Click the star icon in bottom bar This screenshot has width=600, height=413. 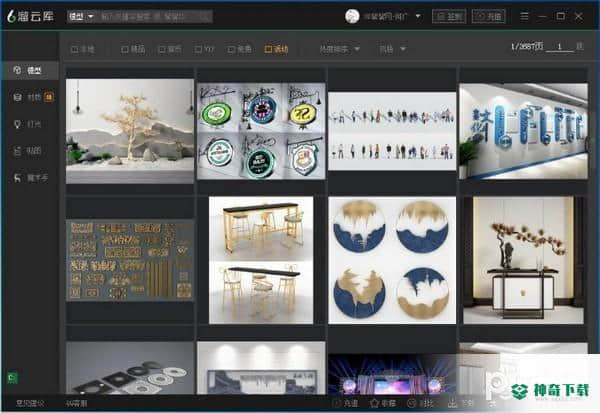tap(374, 403)
